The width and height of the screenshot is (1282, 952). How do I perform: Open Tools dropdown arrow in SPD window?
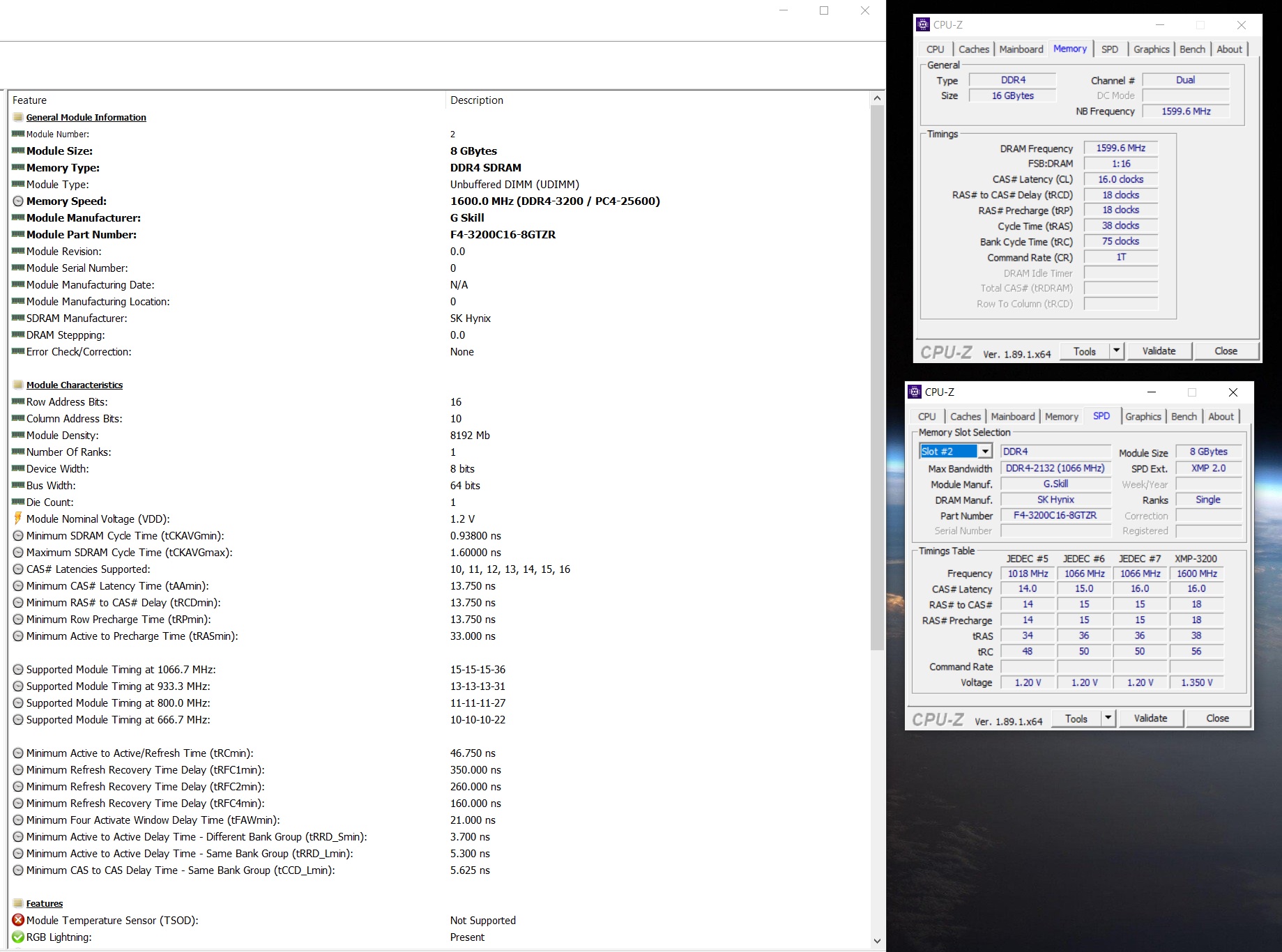1108,718
